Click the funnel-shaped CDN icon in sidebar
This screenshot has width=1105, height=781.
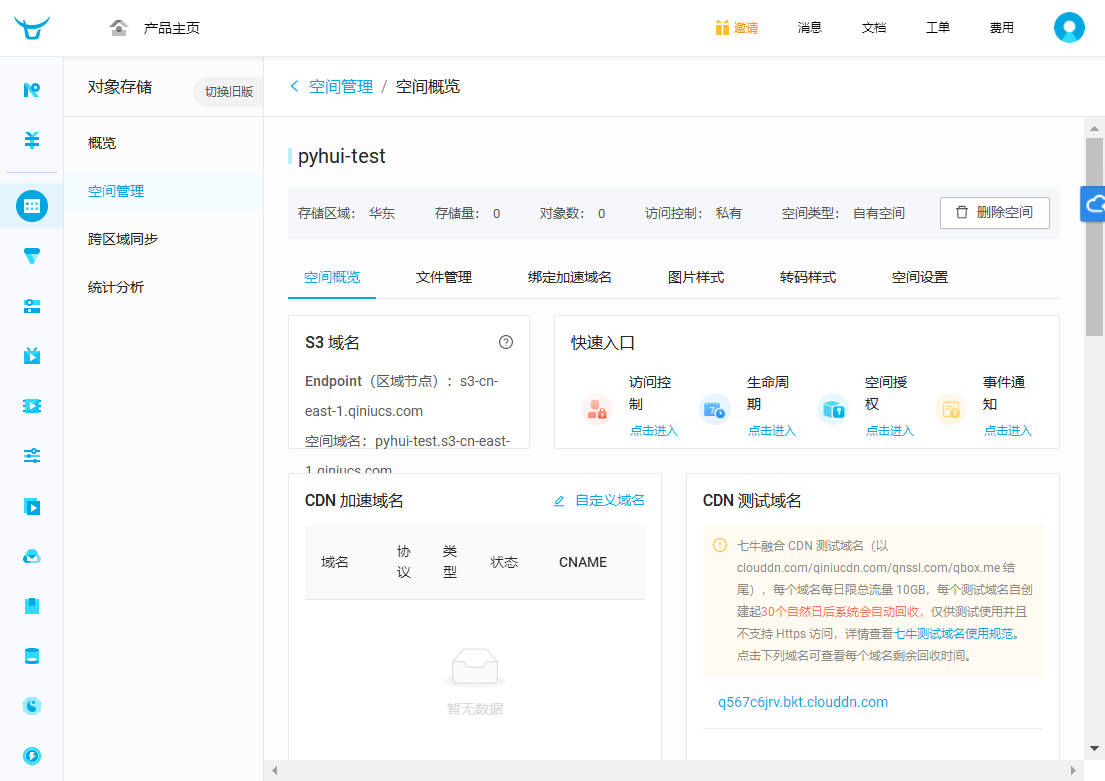click(30, 256)
